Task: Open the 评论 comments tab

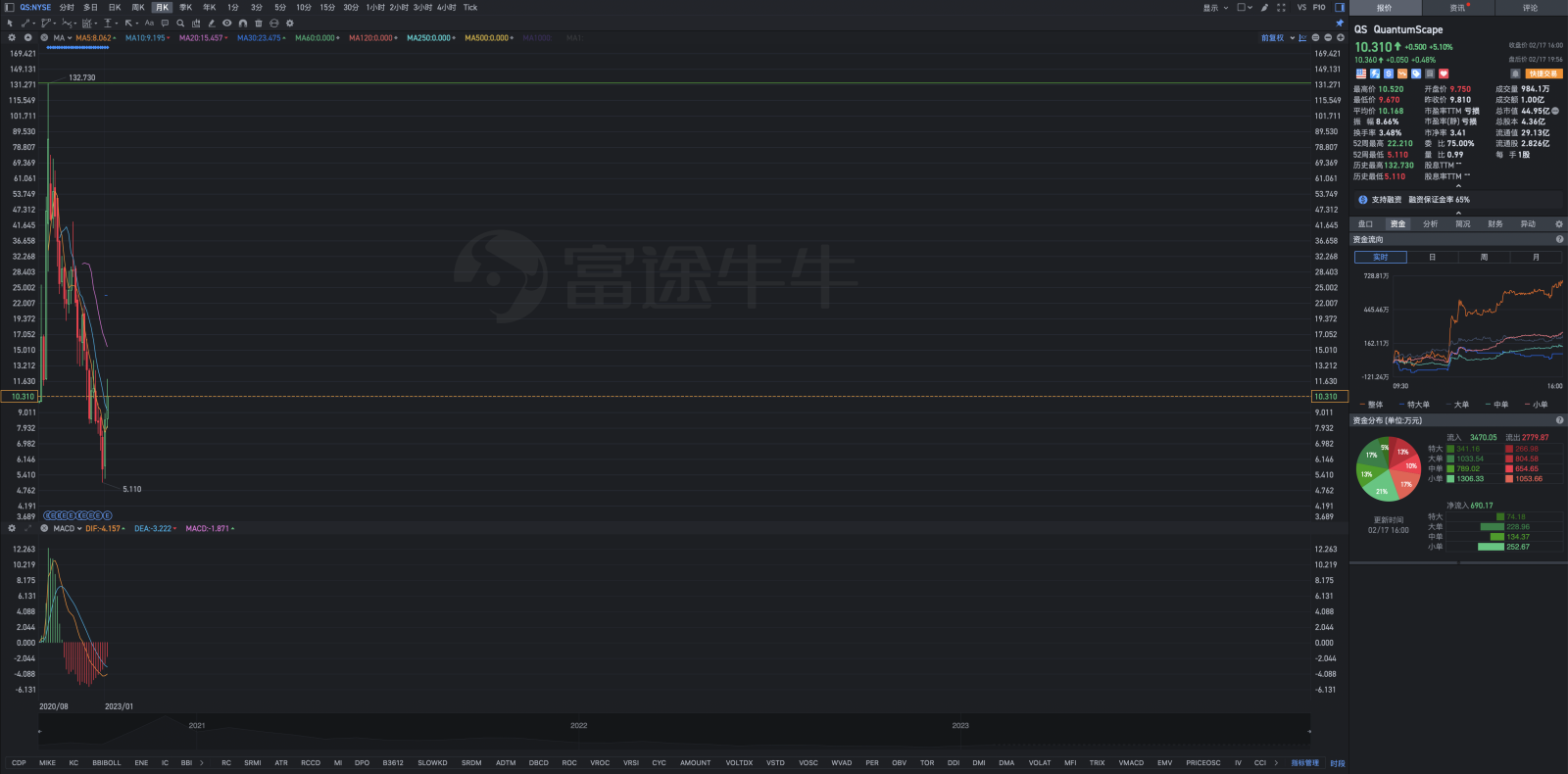Action: coord(1530,7)
